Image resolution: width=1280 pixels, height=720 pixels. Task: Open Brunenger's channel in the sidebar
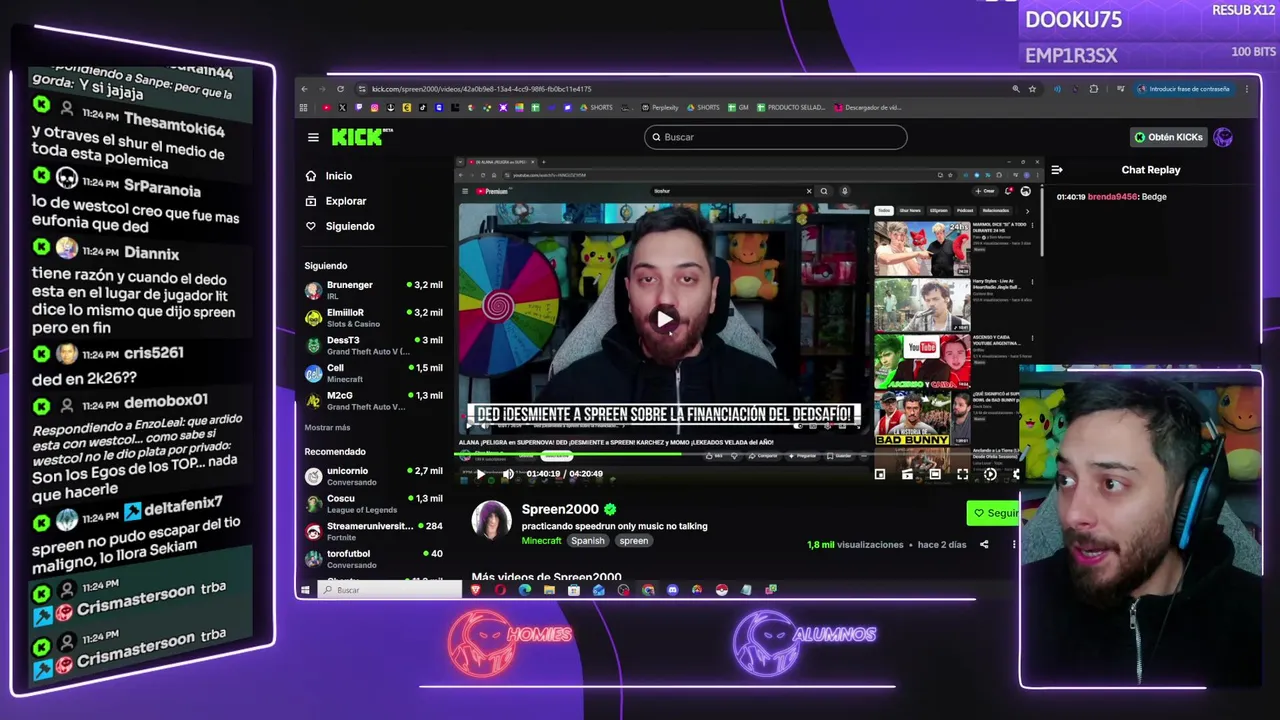[374, 290]
